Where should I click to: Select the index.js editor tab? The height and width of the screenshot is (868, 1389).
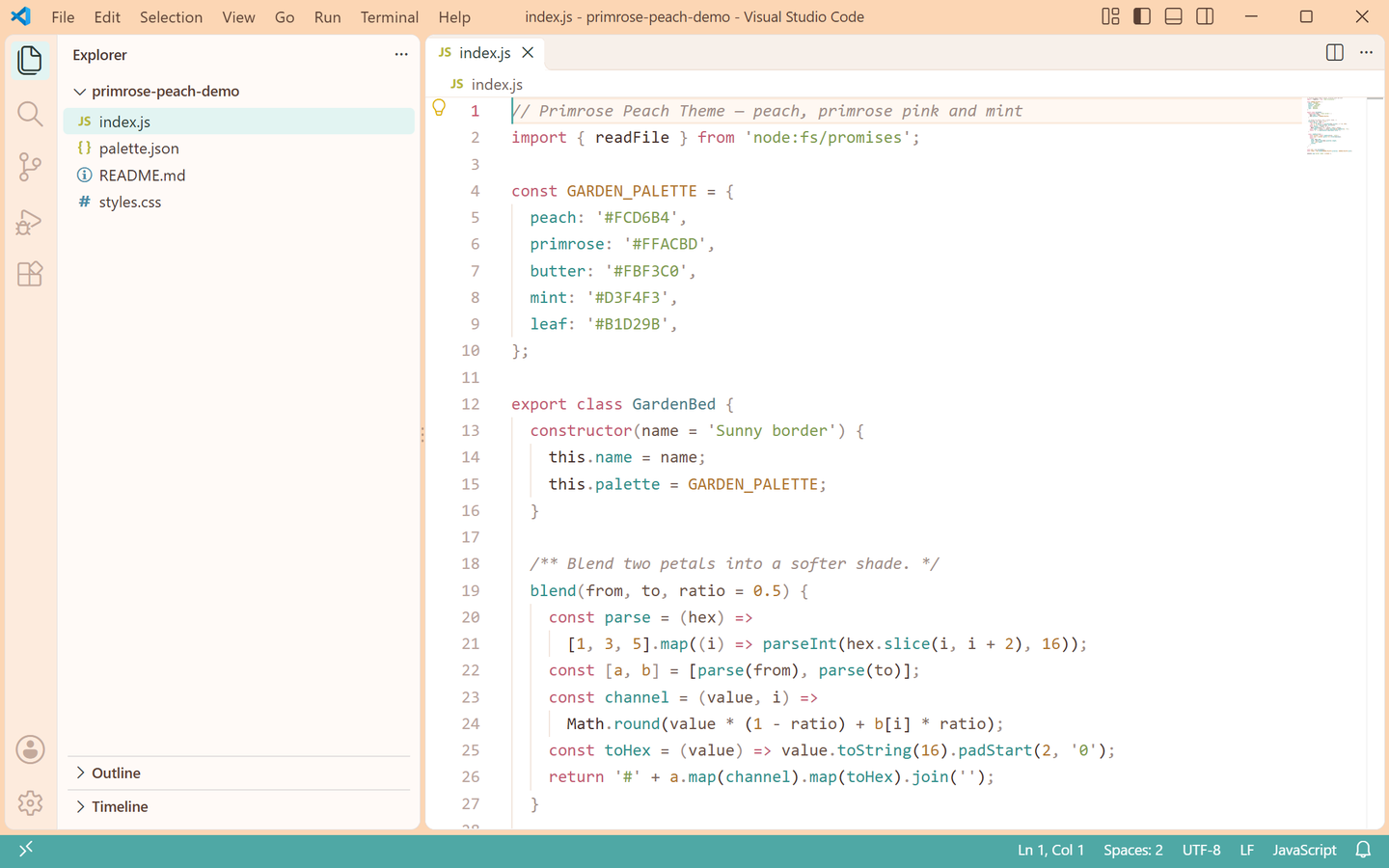[x=485, y=53]
